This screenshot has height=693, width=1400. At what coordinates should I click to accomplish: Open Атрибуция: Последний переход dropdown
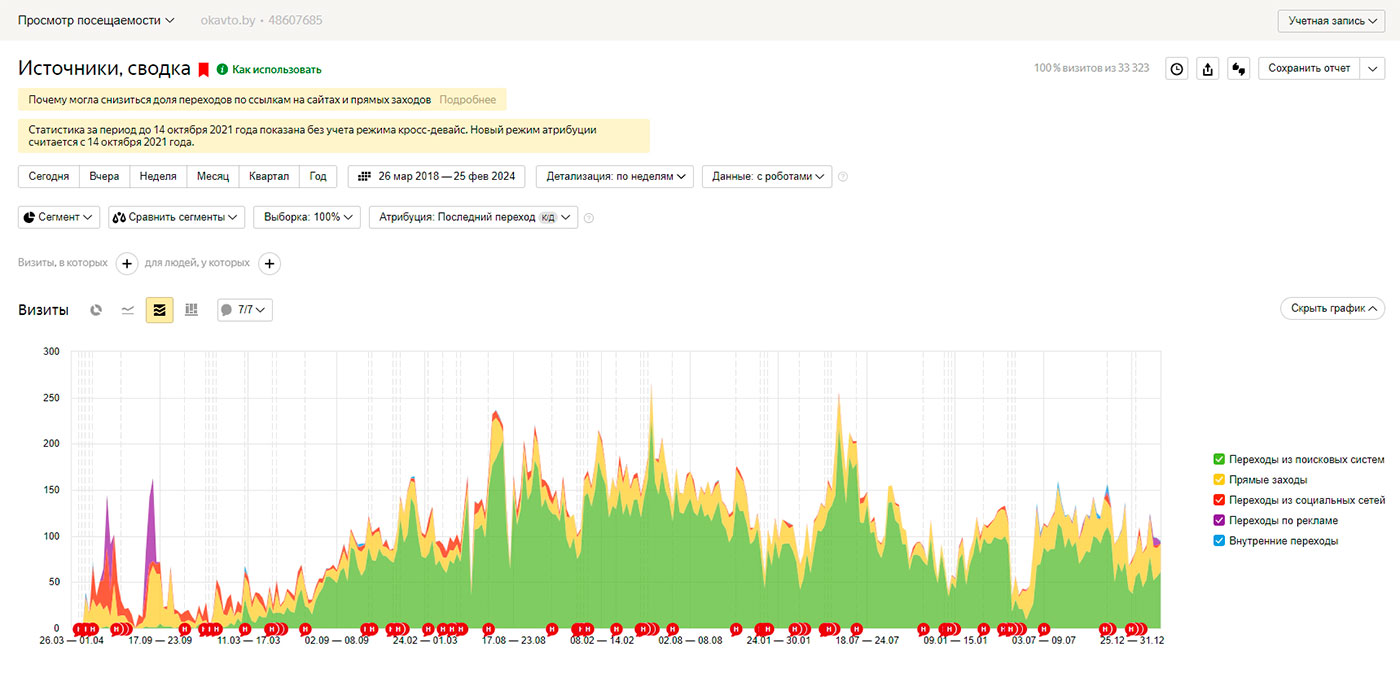(473, 217)
